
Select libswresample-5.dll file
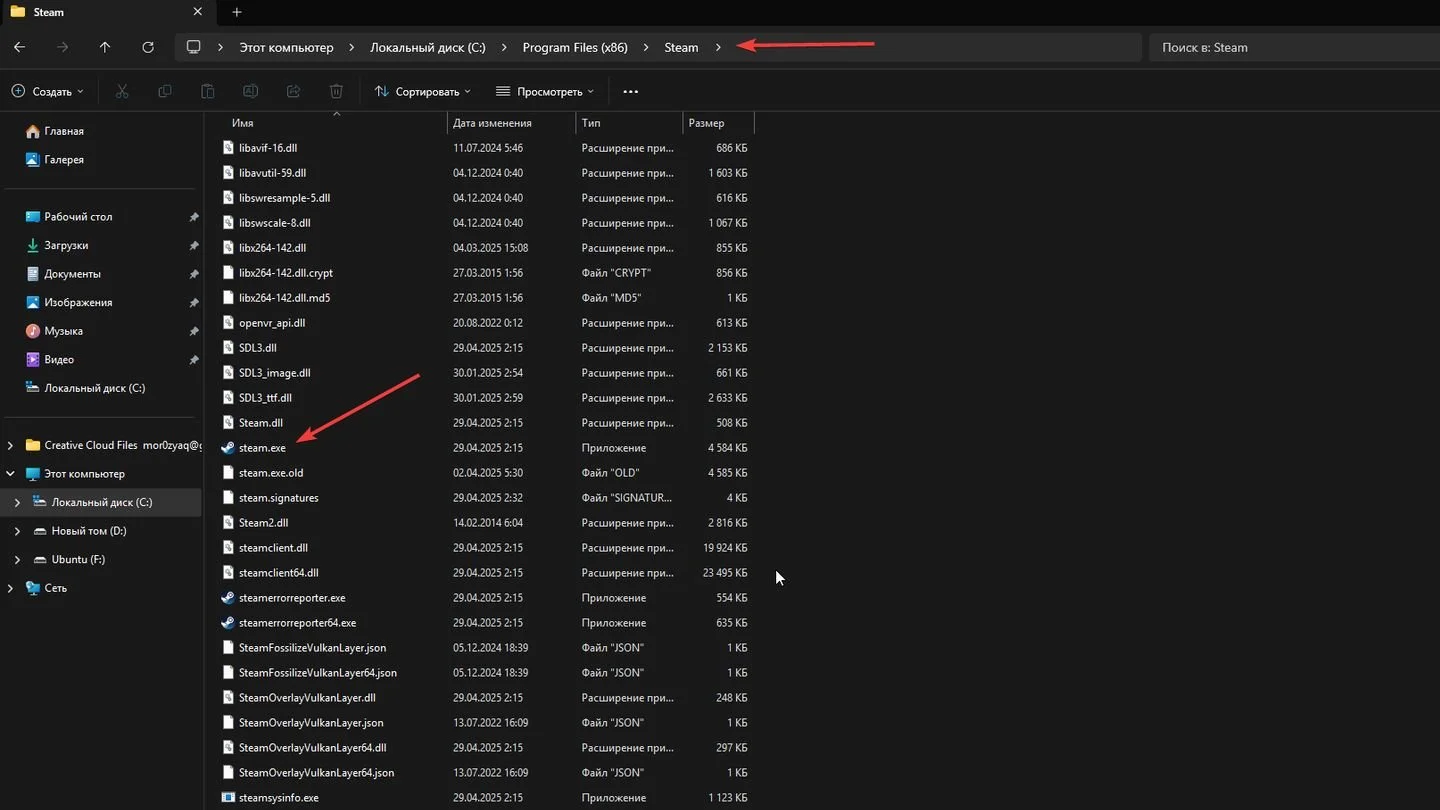(x=284, y=198)
